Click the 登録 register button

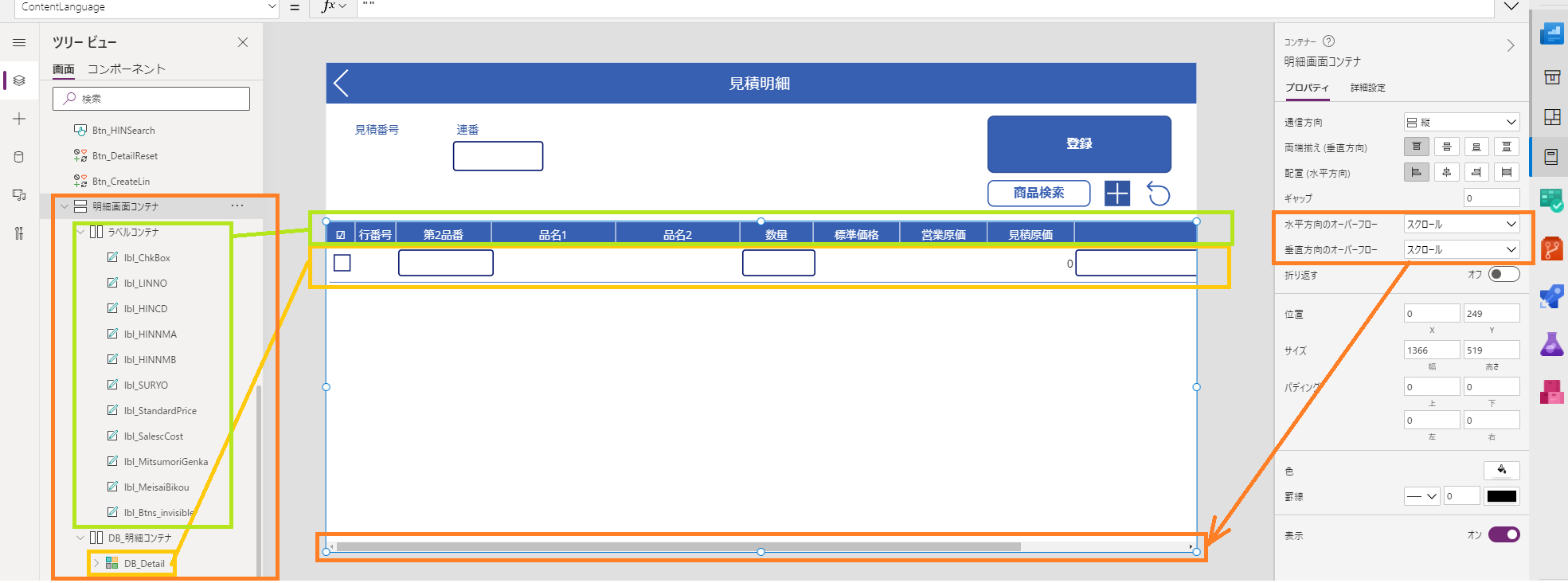tap(1079, 144)
